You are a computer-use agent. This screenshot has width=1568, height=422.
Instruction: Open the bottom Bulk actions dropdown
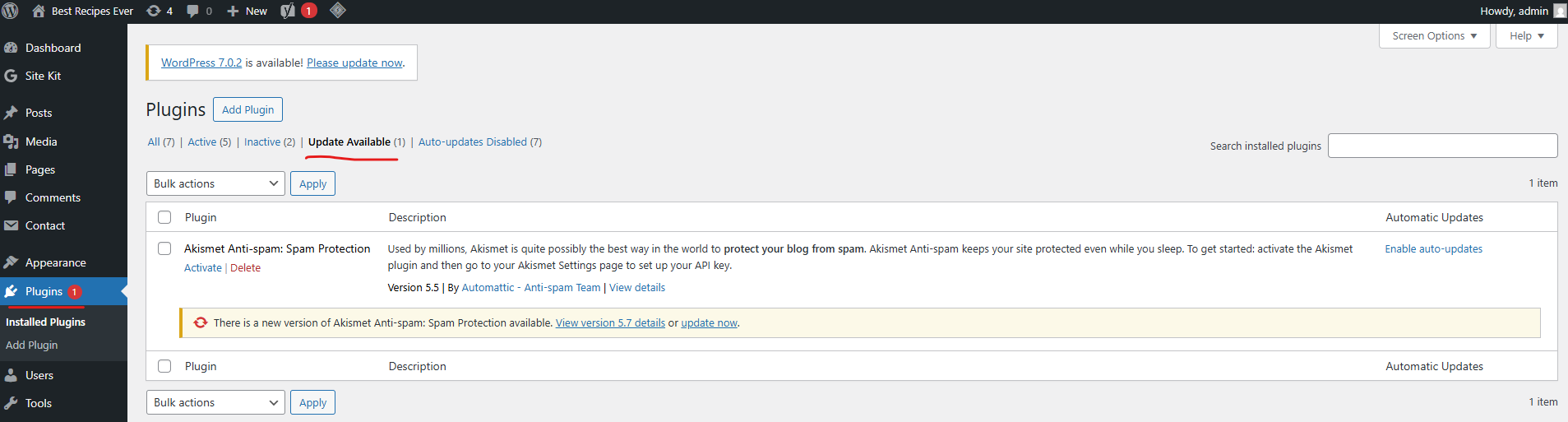[215, 402]
